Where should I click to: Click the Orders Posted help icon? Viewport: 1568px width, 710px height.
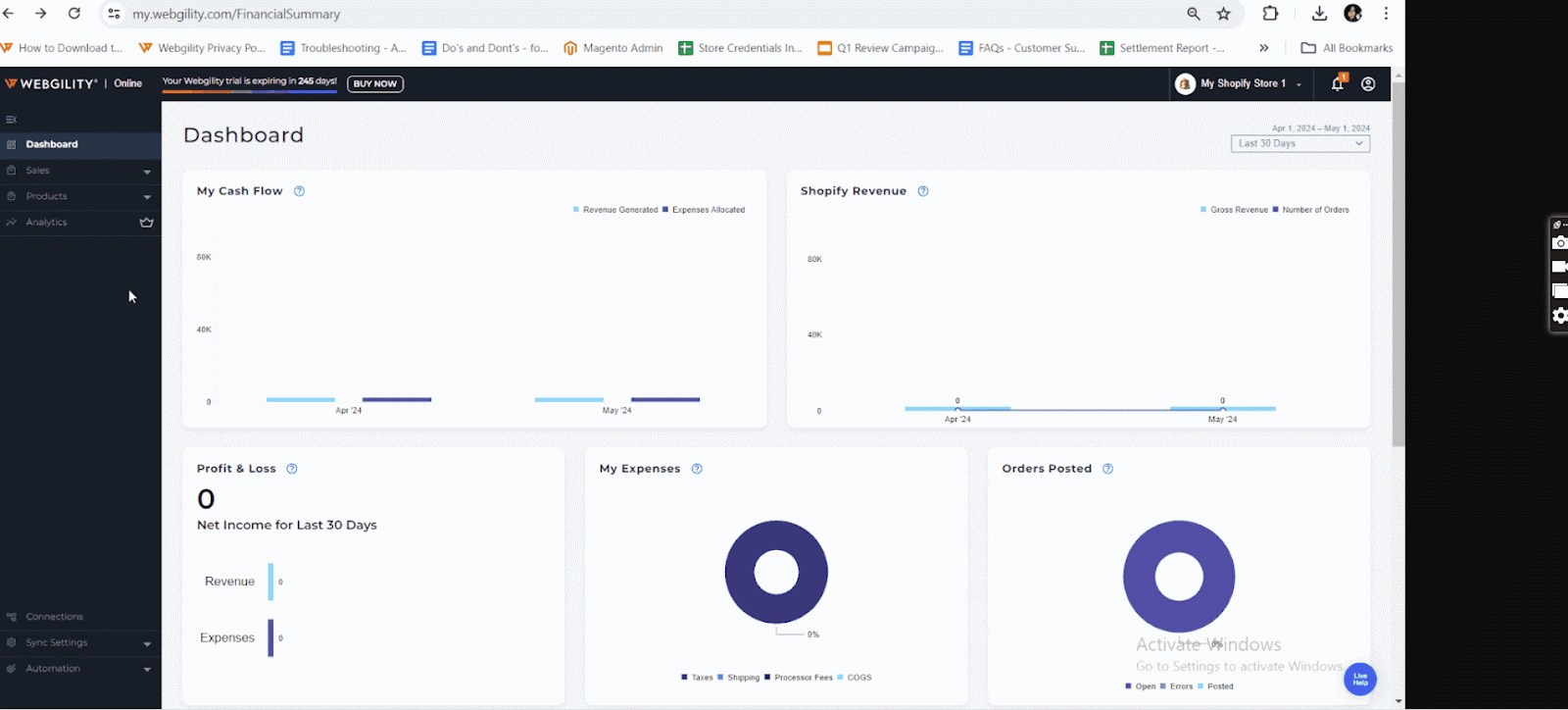[x=1107, y=469]
